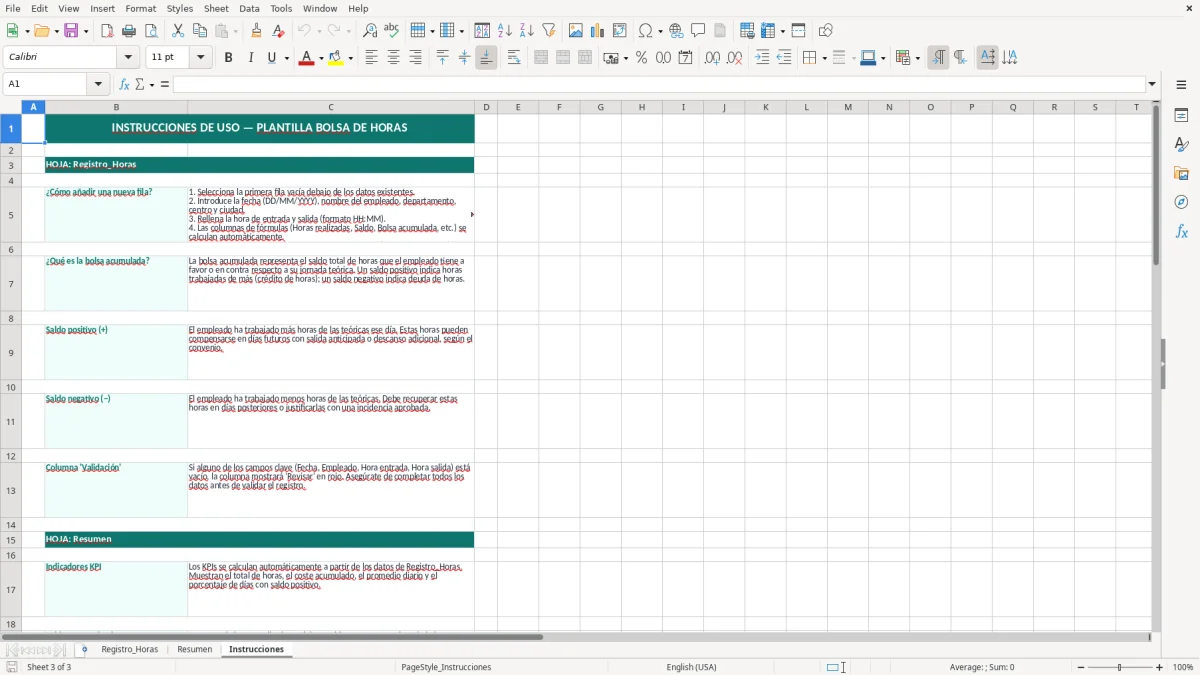Open the special character dropdown arrow
Screen dimensions: 1200x675
(661, 31)
